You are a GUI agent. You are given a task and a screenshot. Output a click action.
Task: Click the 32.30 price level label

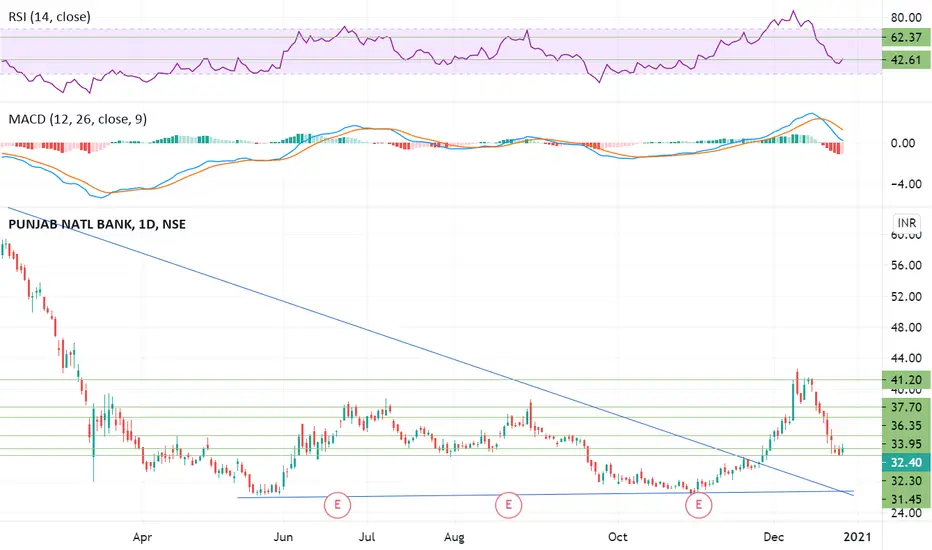coord(906,480)
